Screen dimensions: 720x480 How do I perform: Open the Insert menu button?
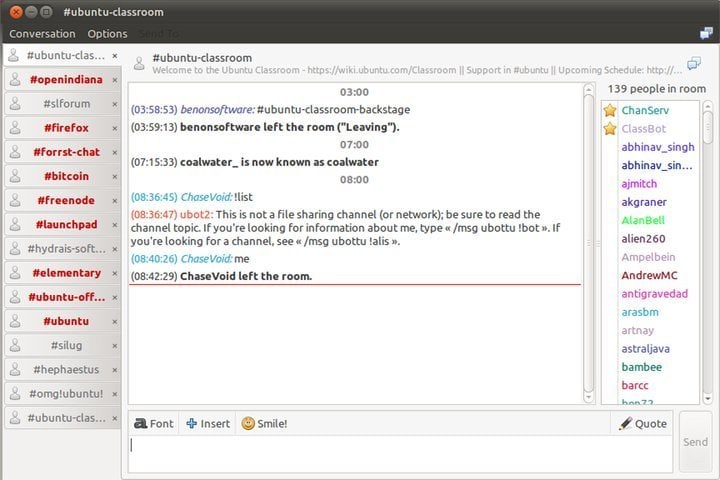coord(208,424)
